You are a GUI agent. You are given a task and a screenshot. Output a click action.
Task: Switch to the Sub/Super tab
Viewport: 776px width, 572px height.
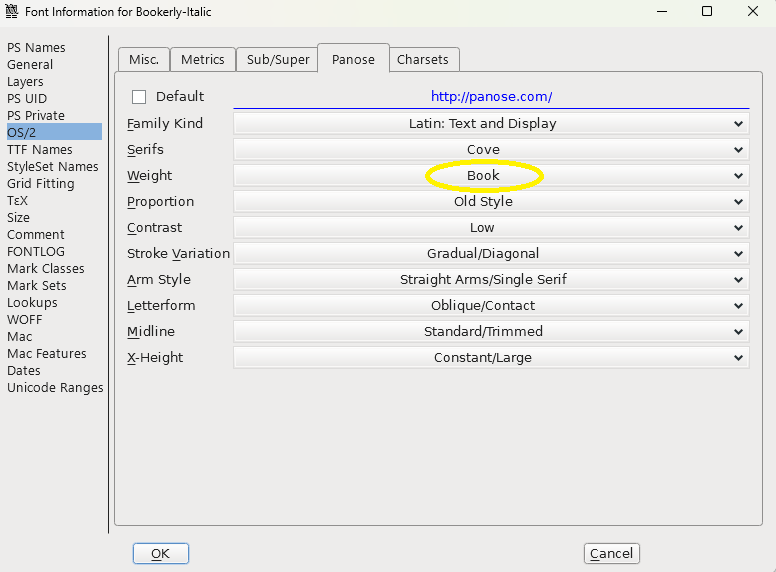tap(278, 60)
